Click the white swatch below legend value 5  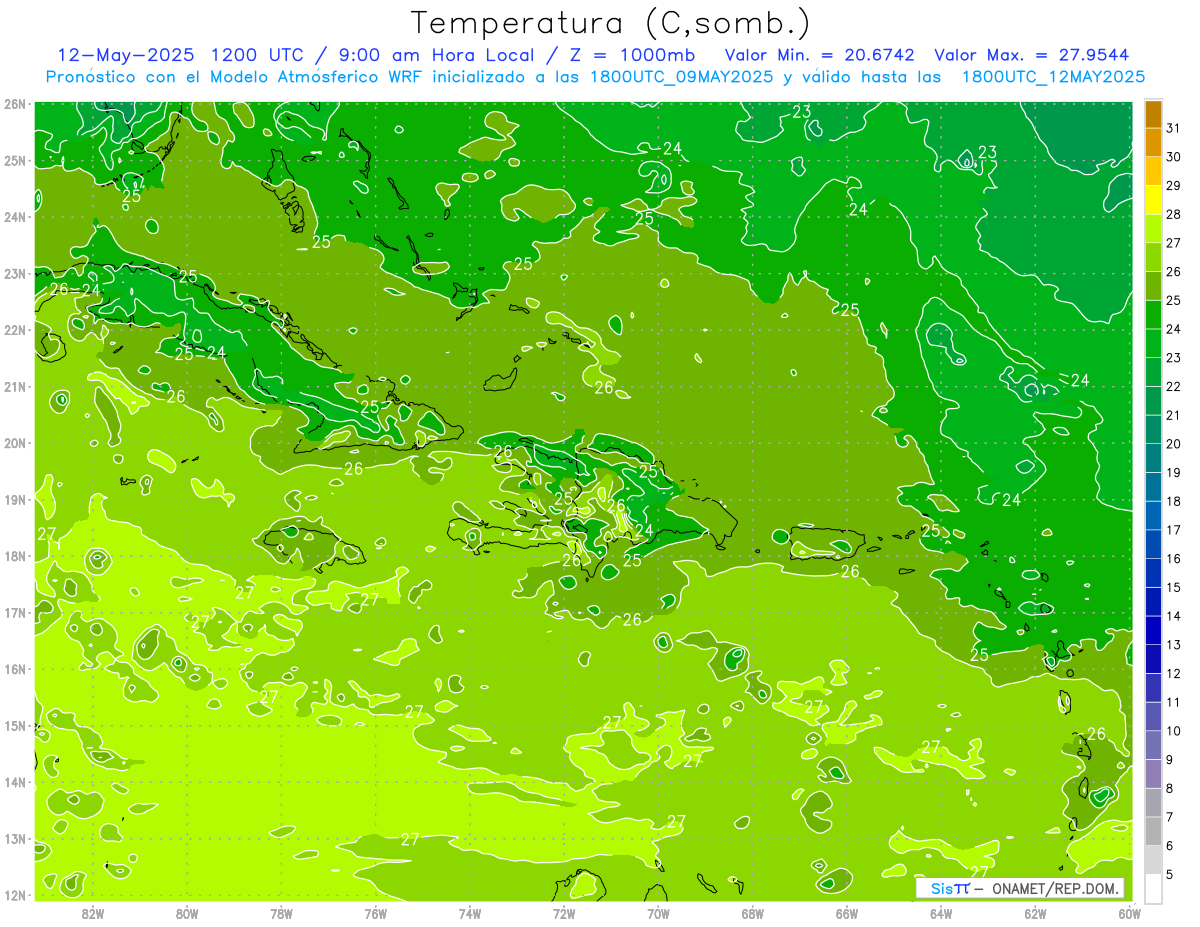tap(1153, 888)
